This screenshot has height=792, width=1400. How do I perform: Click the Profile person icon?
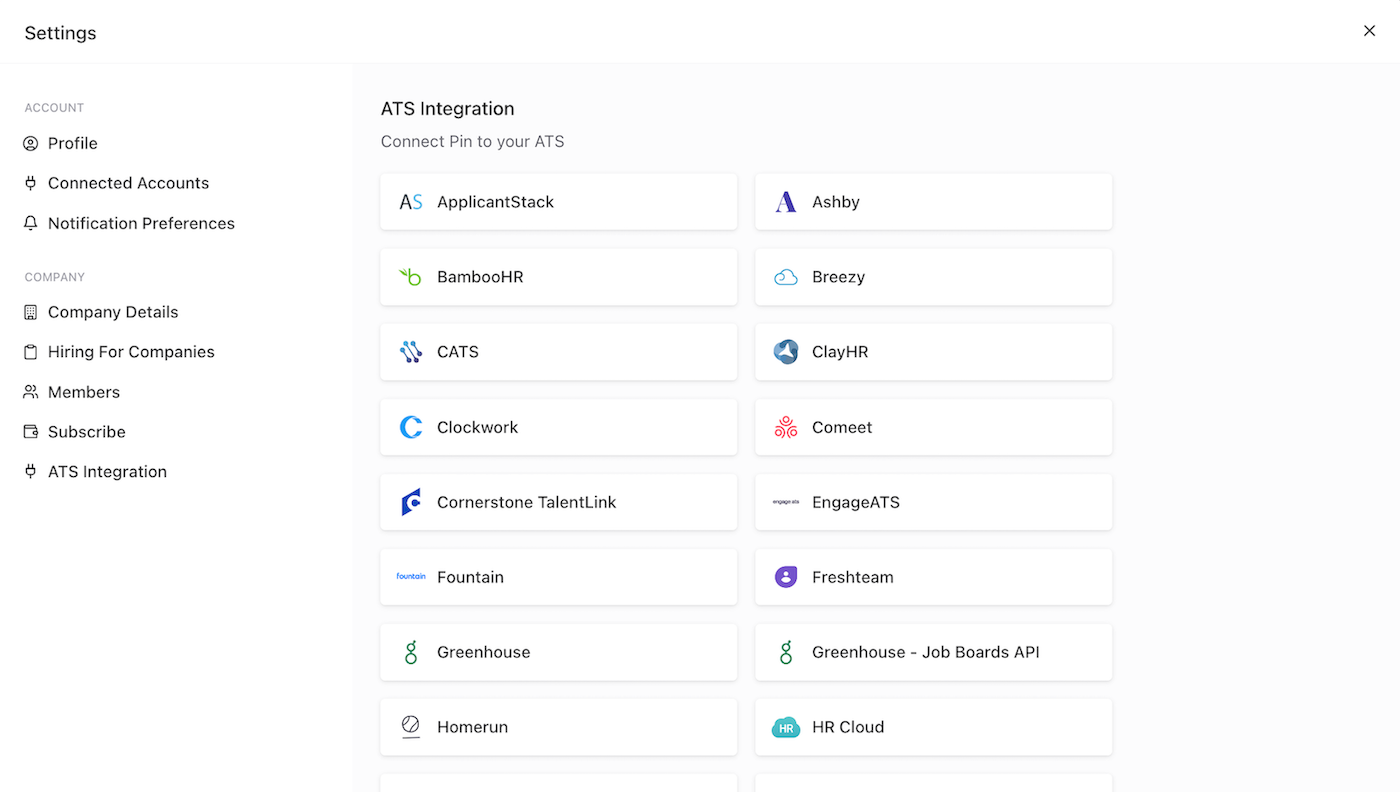[31, 144]
